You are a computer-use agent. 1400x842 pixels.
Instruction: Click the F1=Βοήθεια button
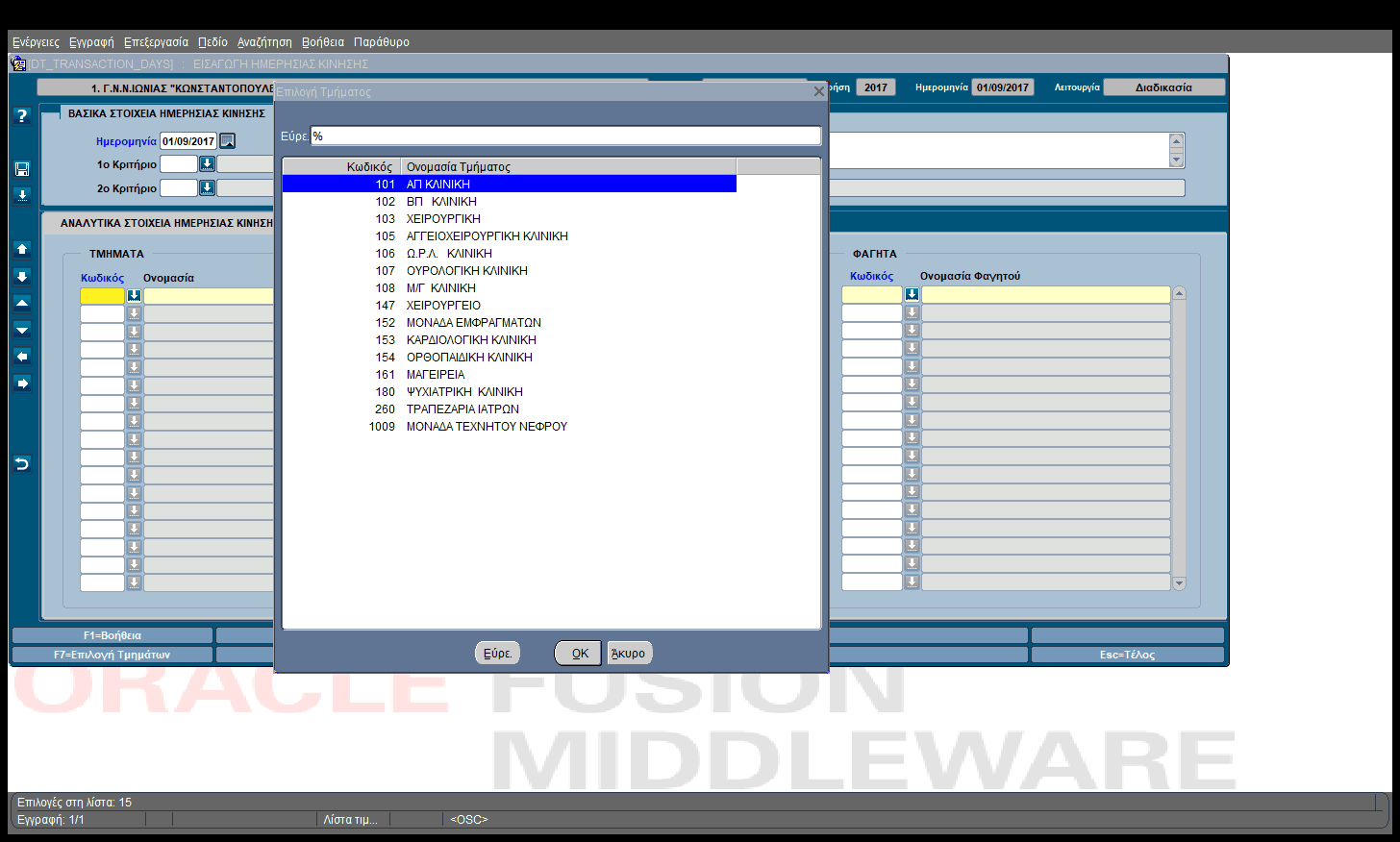click(112, 635)
